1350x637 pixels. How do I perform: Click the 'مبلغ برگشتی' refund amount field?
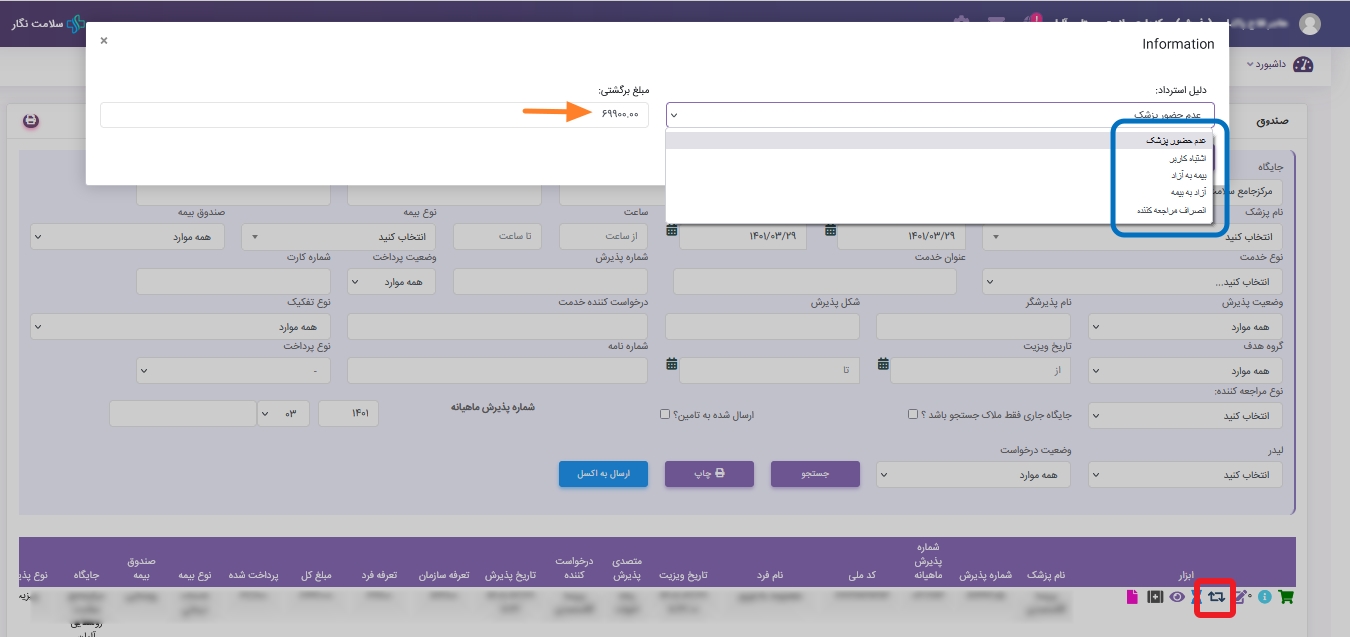pyautogui.click(x=373, y=115)
